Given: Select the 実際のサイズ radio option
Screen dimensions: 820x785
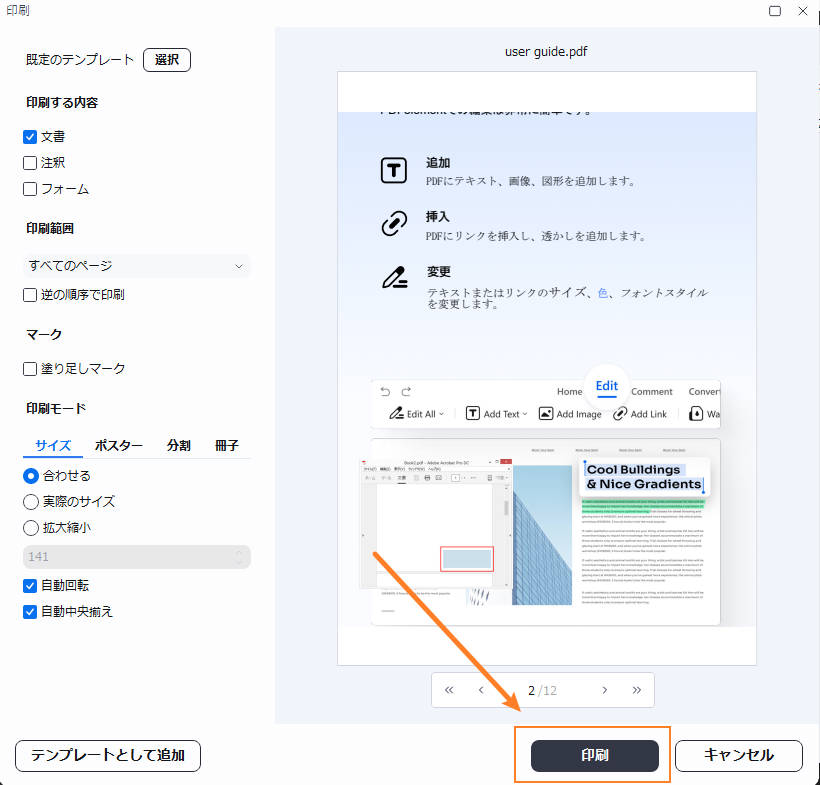Looking at the screenshot, I should [31, 502].
